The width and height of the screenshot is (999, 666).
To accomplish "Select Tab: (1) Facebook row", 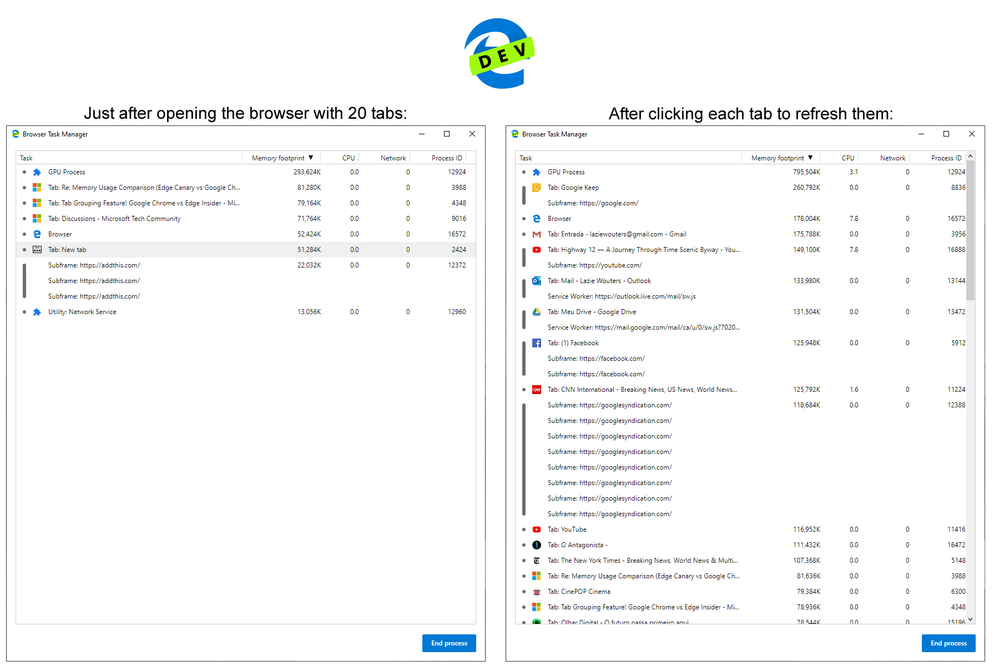I will (741, 343).
